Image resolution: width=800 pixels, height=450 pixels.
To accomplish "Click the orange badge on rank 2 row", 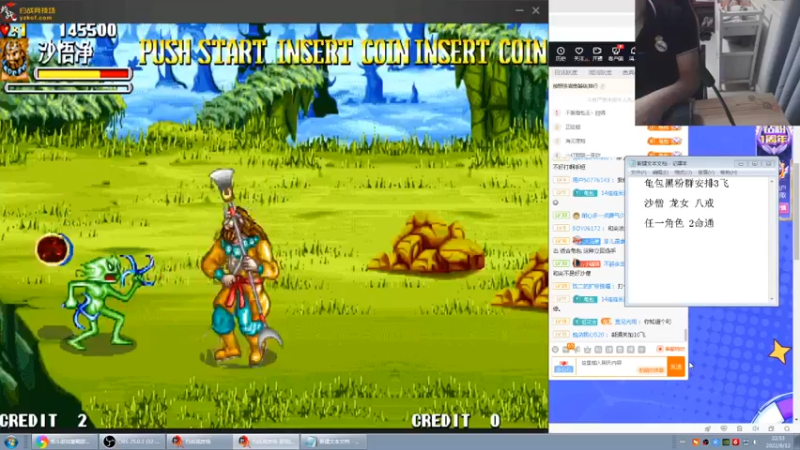I will pyautogui.click(x=665, y=127).
